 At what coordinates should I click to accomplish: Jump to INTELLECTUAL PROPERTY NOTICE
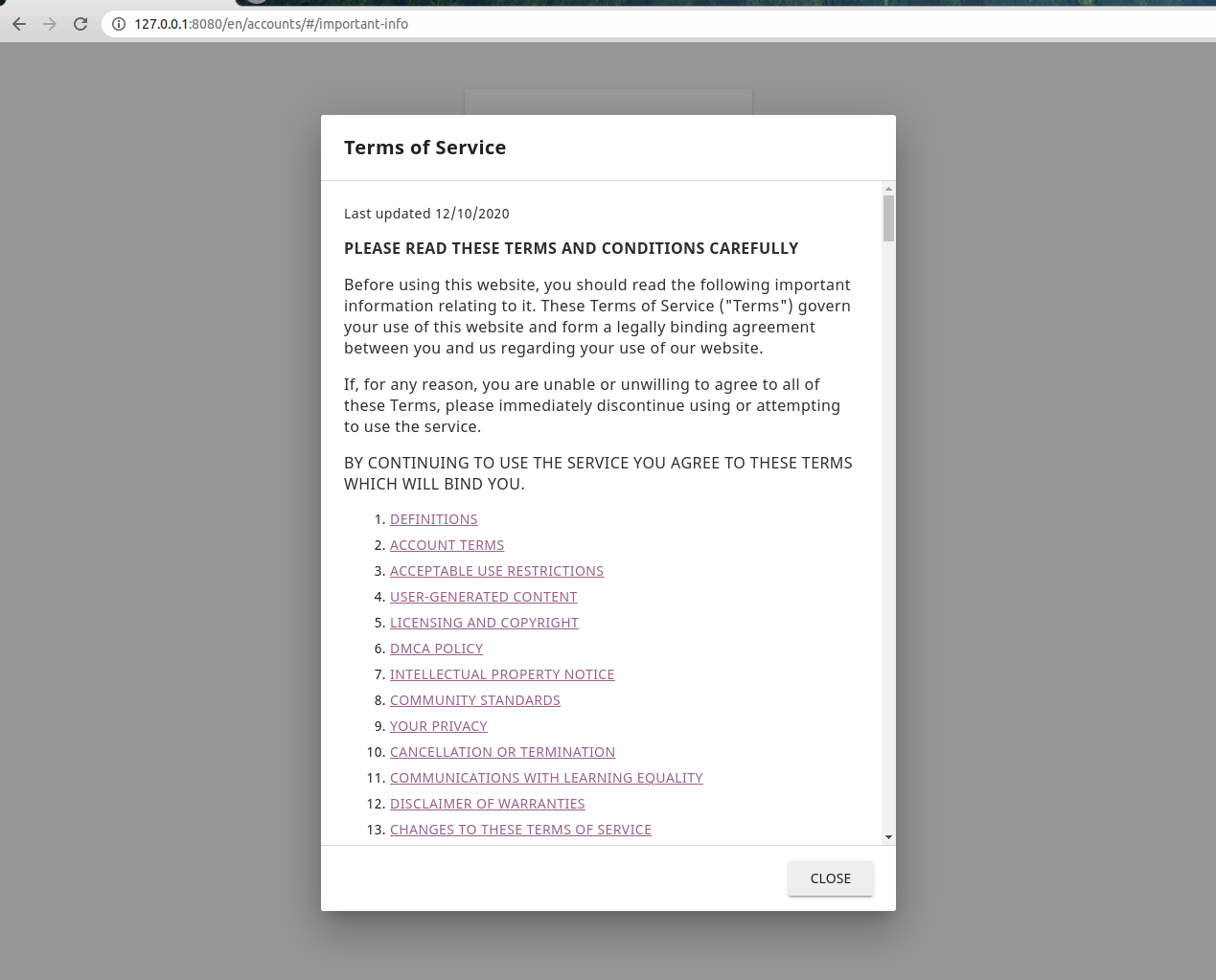[x=502, y=674]
